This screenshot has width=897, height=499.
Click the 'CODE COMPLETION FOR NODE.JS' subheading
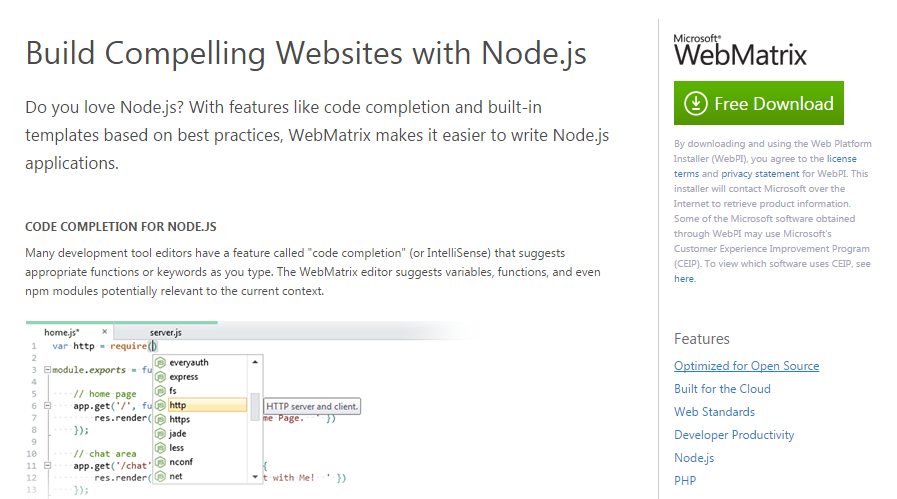click(x=121, y=227)
